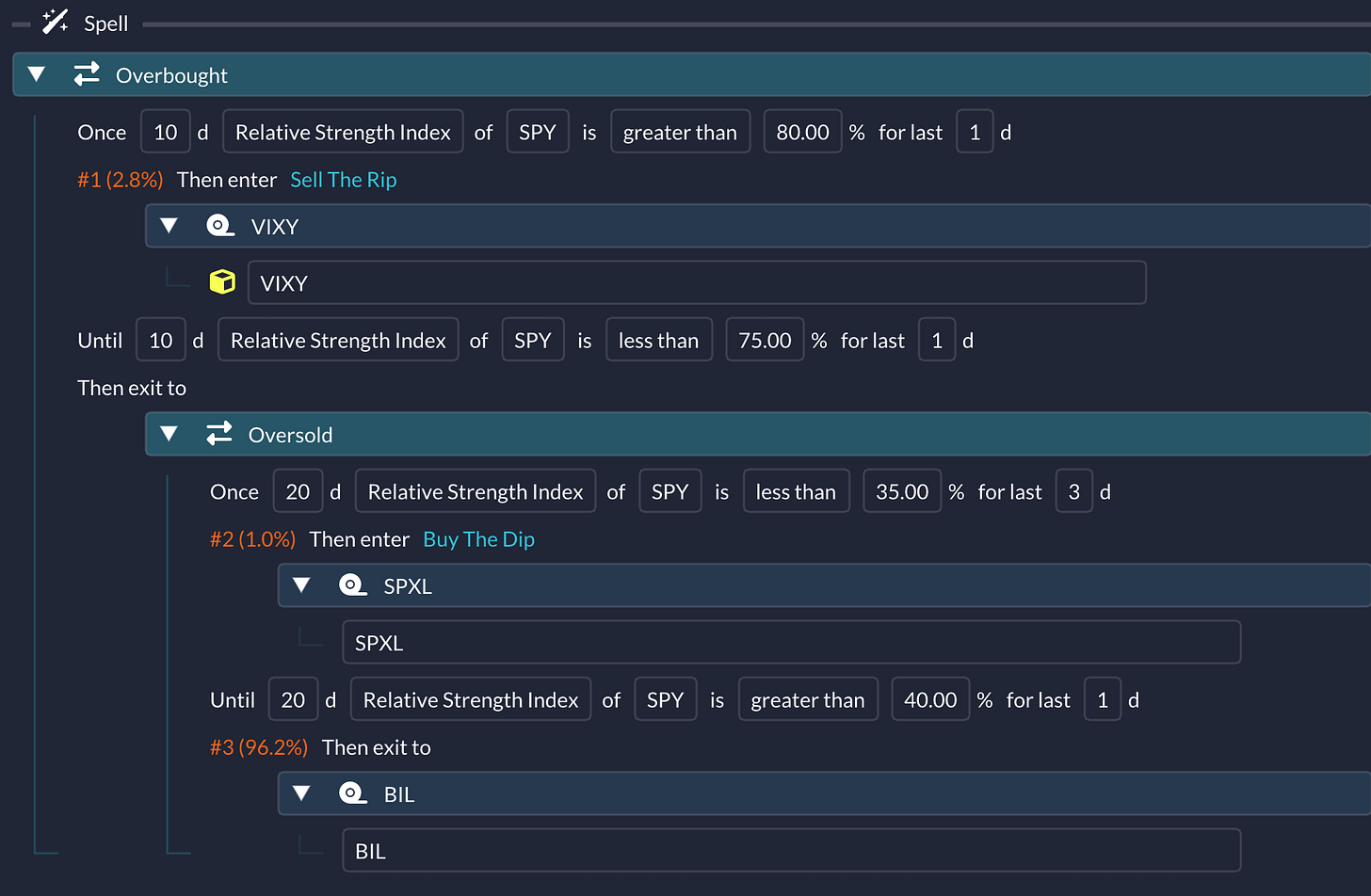
Task: Click the swap arrows icon beside Oversold
Action: 219,434
